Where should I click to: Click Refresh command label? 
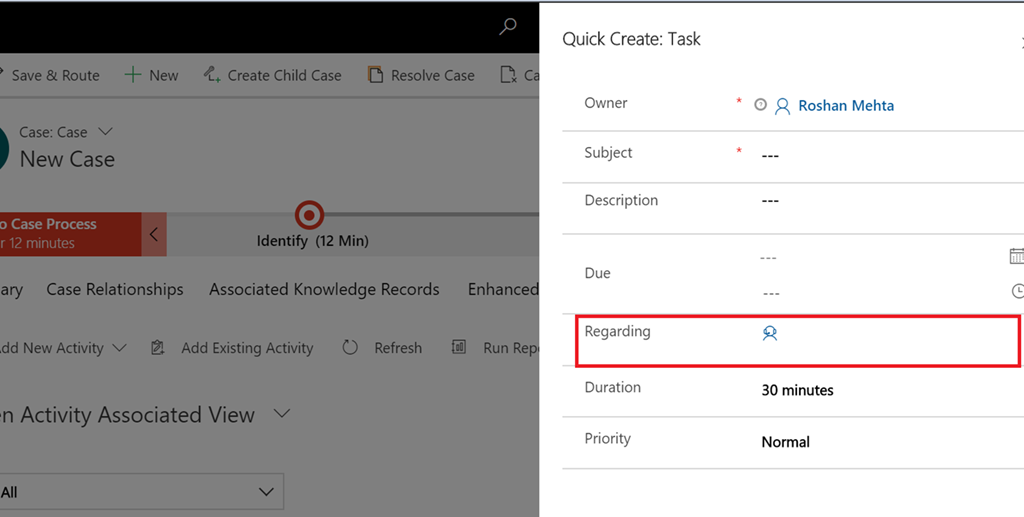(x=398, y=349)
